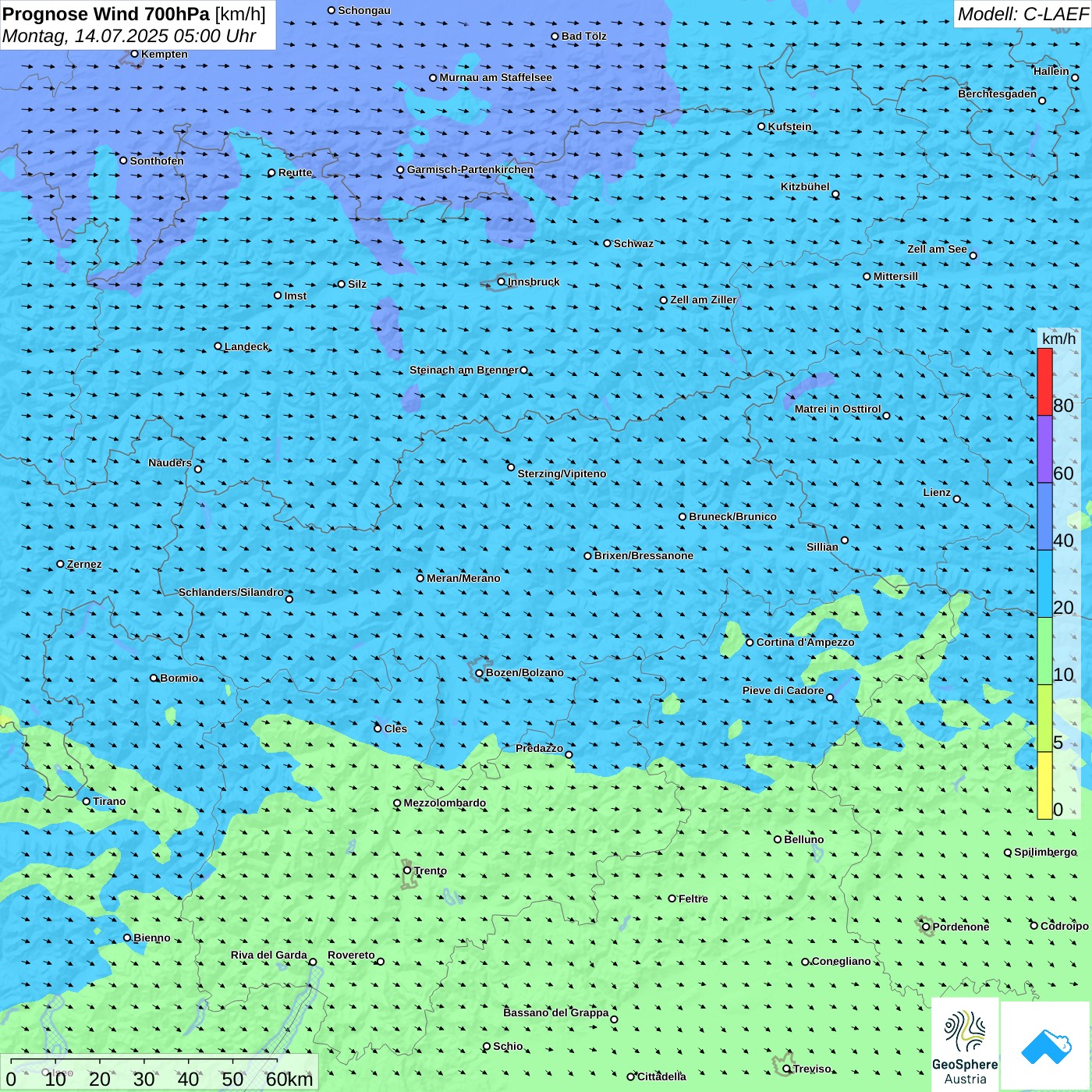Click the 'Pordenone' label
This screenshot has height=1092, width=1092.
click(961, 927)
